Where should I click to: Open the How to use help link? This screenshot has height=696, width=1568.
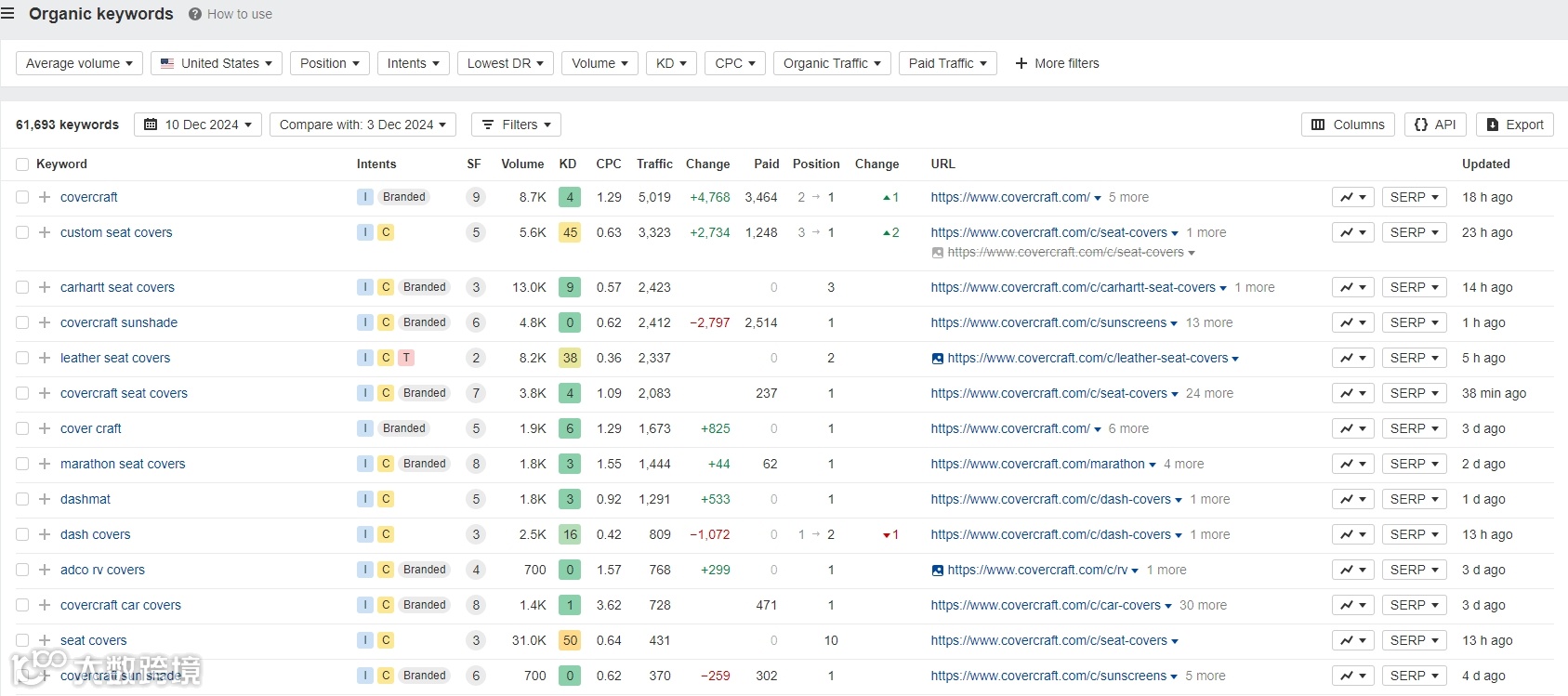tap(231, 14)
